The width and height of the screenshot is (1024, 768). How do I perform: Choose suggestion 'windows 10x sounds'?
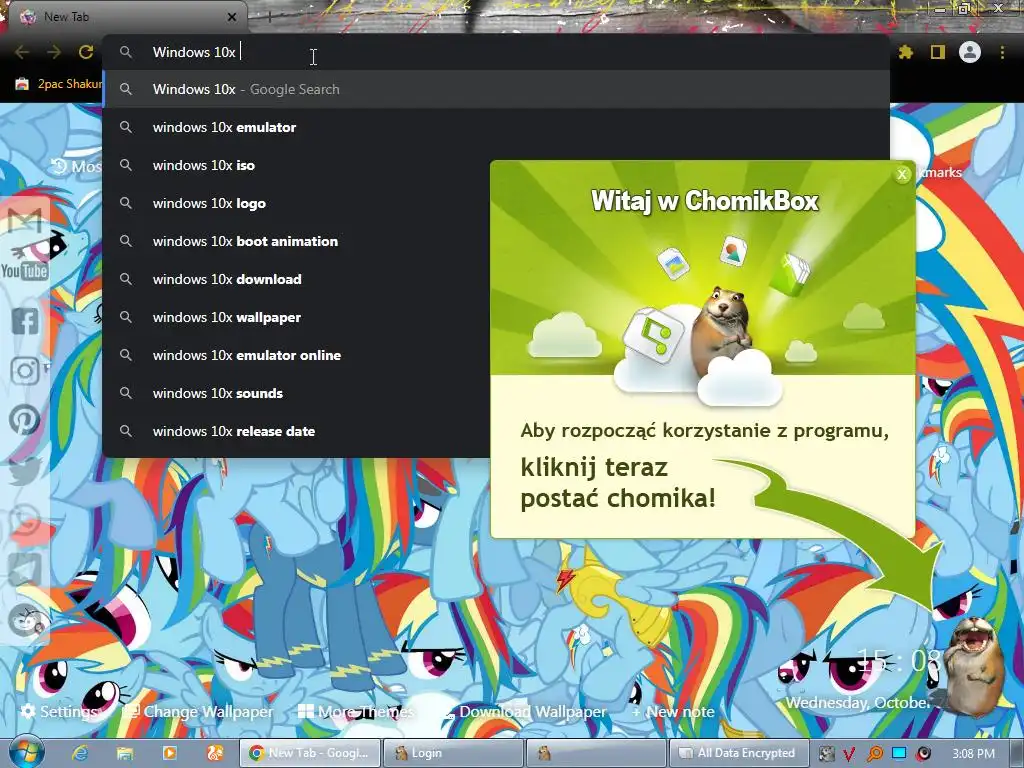(296, 392)
